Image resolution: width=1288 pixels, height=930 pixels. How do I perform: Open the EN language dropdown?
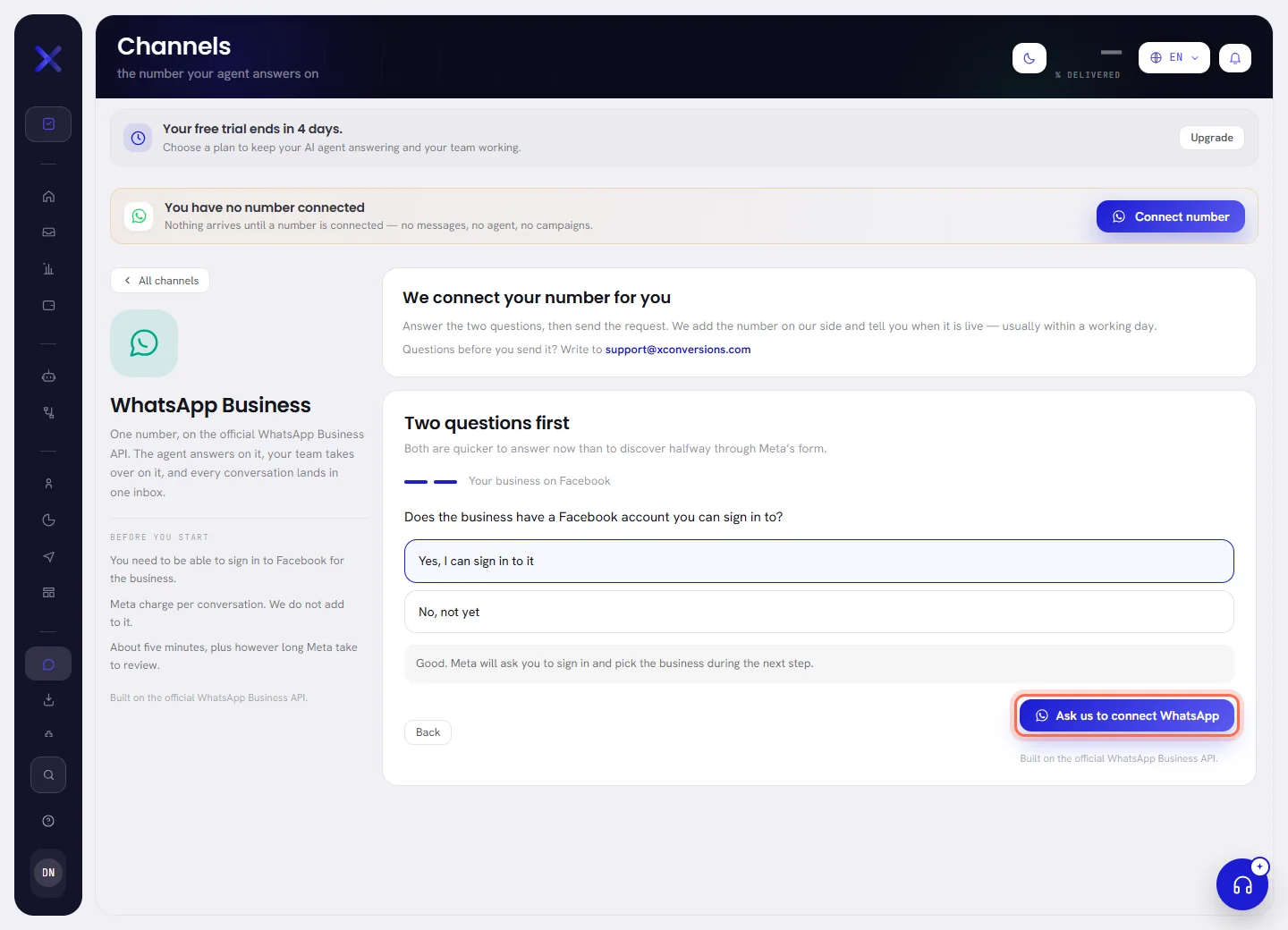point(1174,57)
